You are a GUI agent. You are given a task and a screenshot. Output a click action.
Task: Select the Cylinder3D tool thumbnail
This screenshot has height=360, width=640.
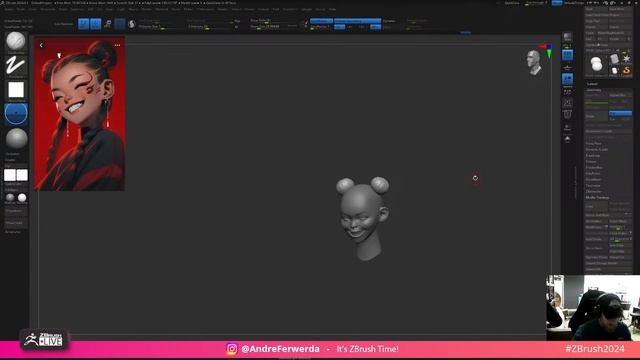[614, 60]
